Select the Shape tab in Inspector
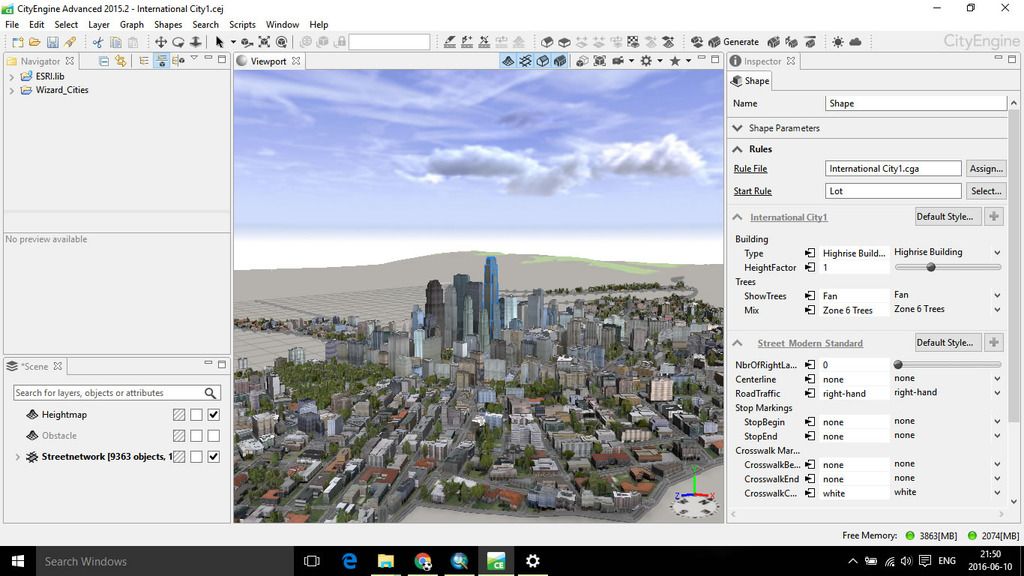Viewport: 1024px width, 576px height. click(750, 81)
